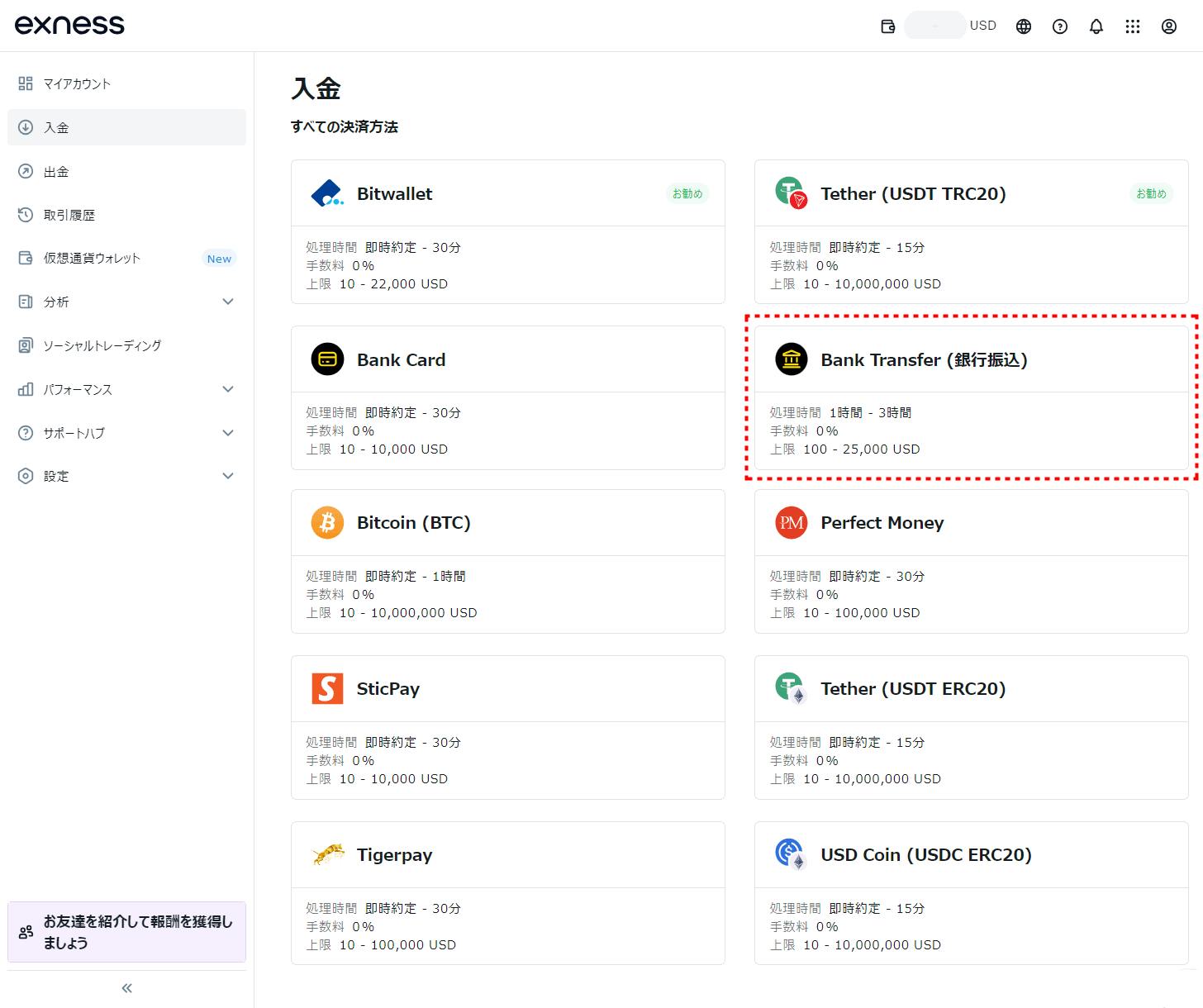Screen dimensions: 1203x1008
Task: Click the 取引履歴 history clock icon
Action: click(26, 215)
